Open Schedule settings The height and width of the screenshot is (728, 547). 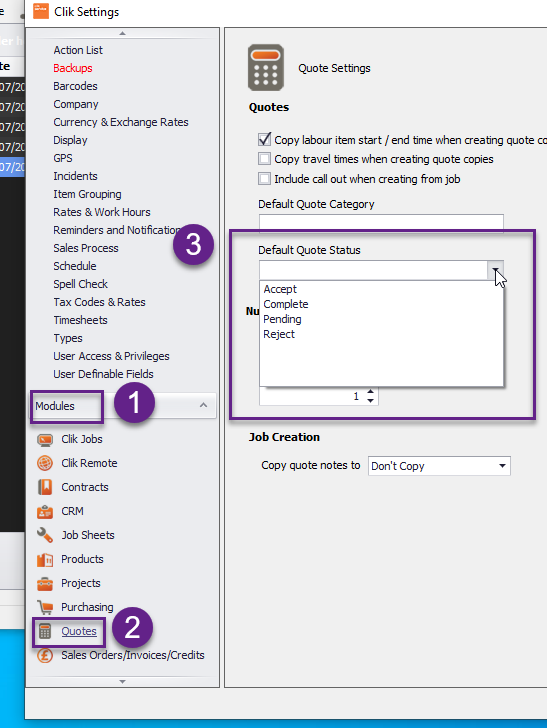(x=75, y=266)
